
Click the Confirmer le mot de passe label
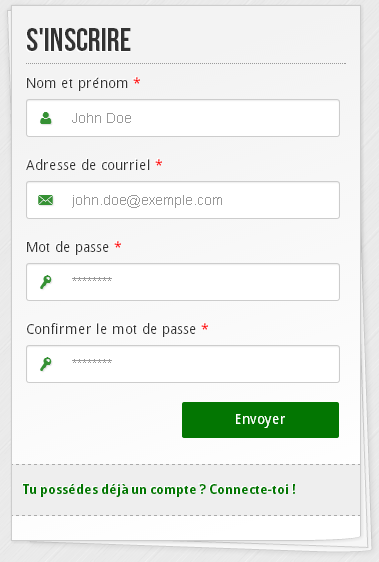[x=111, y=329]
